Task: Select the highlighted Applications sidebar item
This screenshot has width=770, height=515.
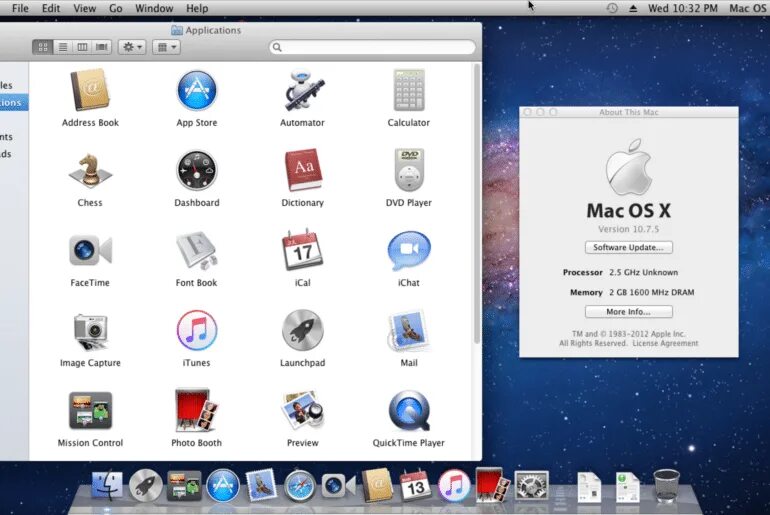Action: click(x=14, y=103)
